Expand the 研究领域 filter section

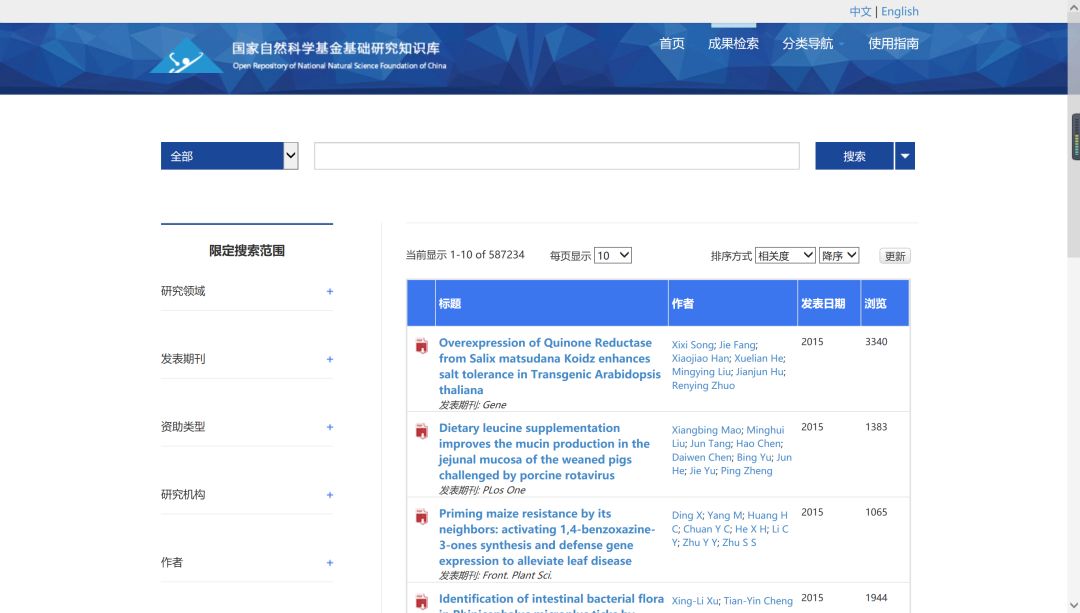(x=329, y=291)
